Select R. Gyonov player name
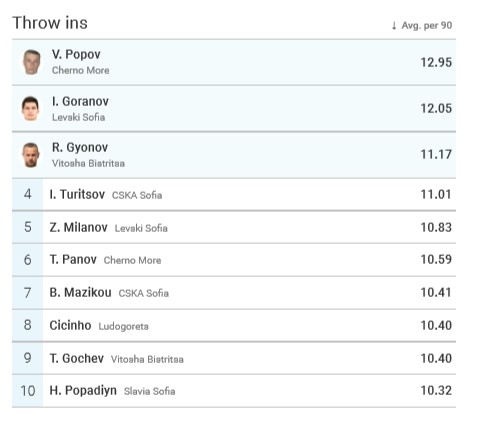This screenshot has width=478, height=427. 80,147
